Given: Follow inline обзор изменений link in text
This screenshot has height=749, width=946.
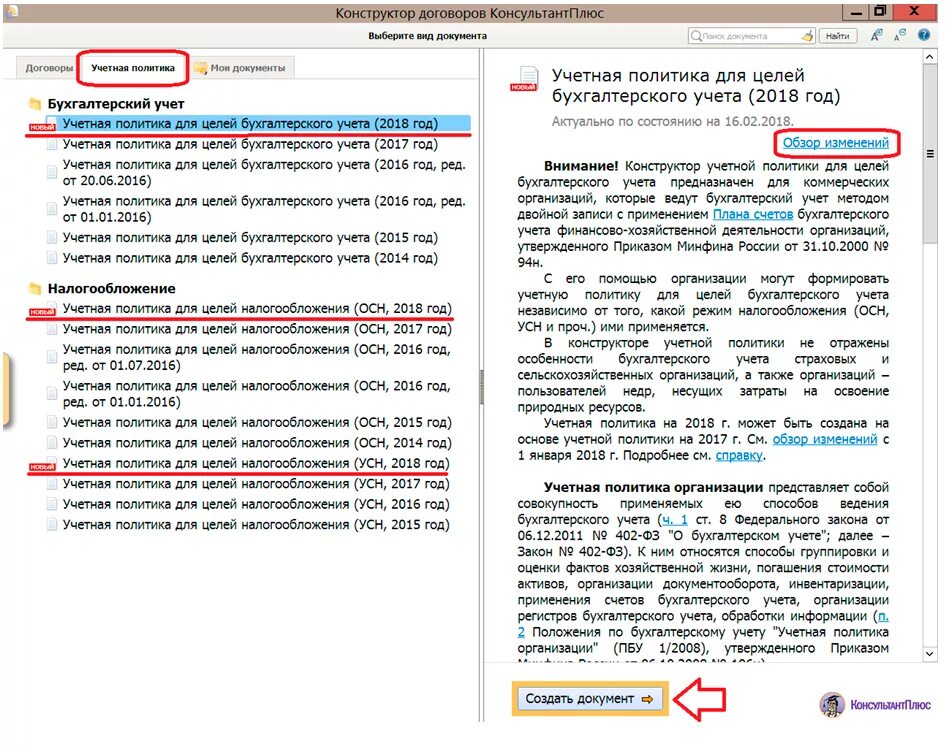Looking at the screenshot, I should coord(825,439).
